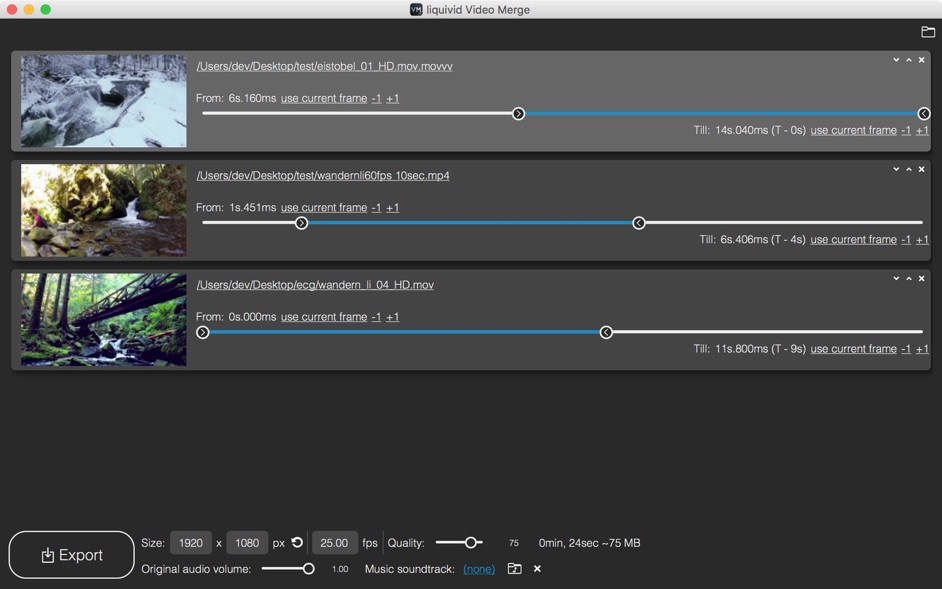Viewport: 942px width, 589px height.
Task: Step wandernli60fps From point back one frame
Action: click(376, 207)
